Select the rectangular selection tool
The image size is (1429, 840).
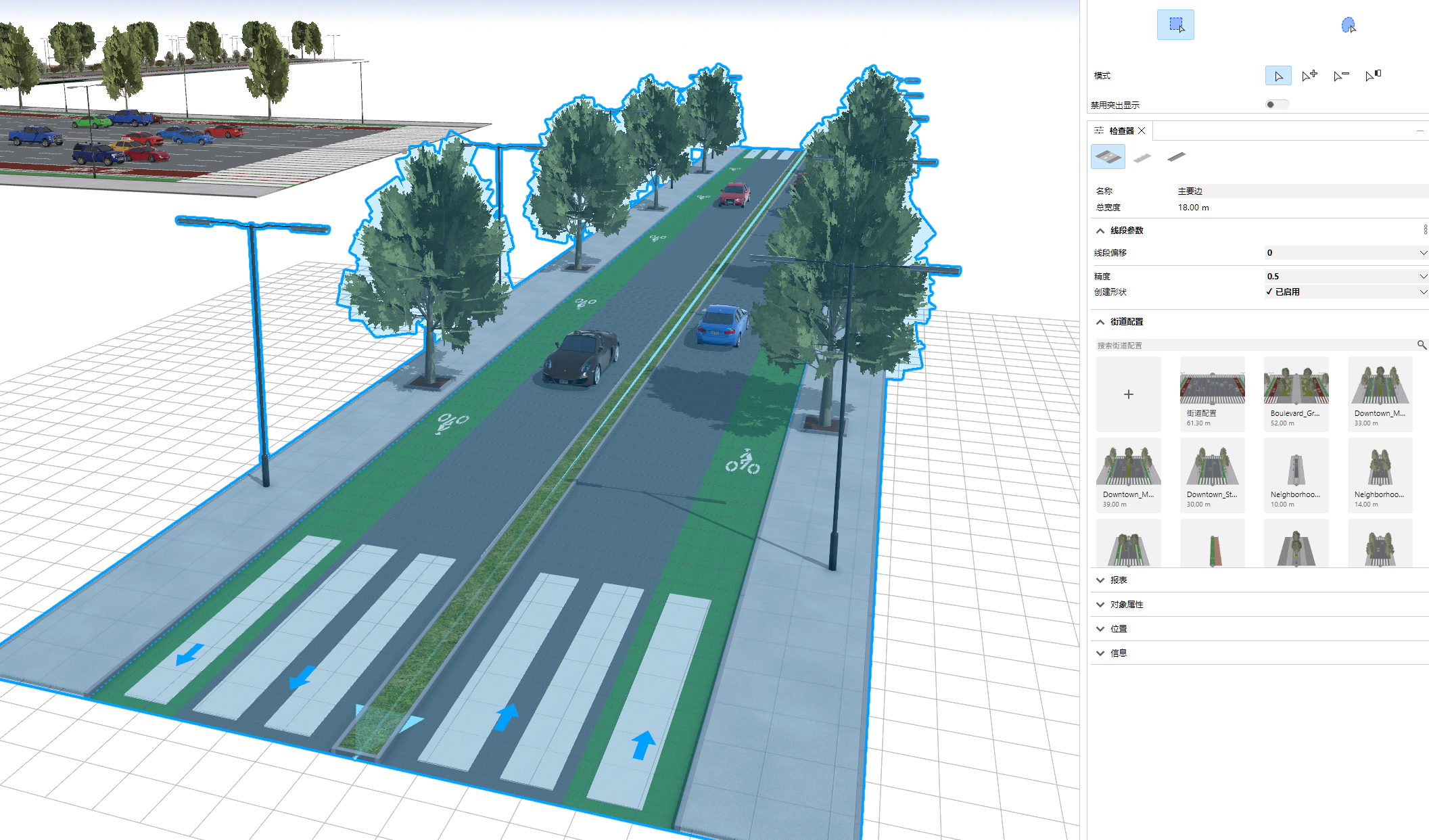pyautogui.click(x=1175, y=25)
